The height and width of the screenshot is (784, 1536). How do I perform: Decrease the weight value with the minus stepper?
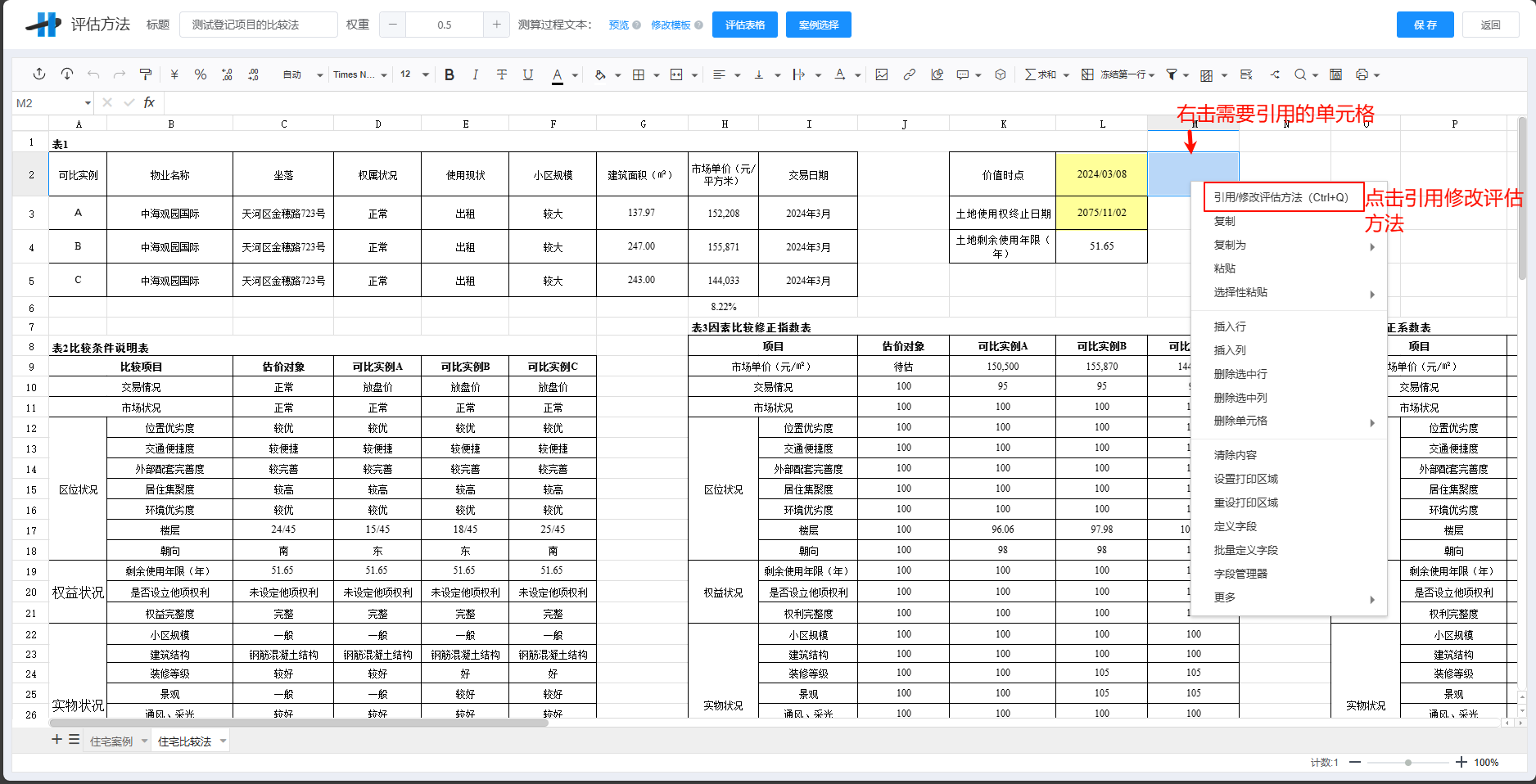coord(392,25)
